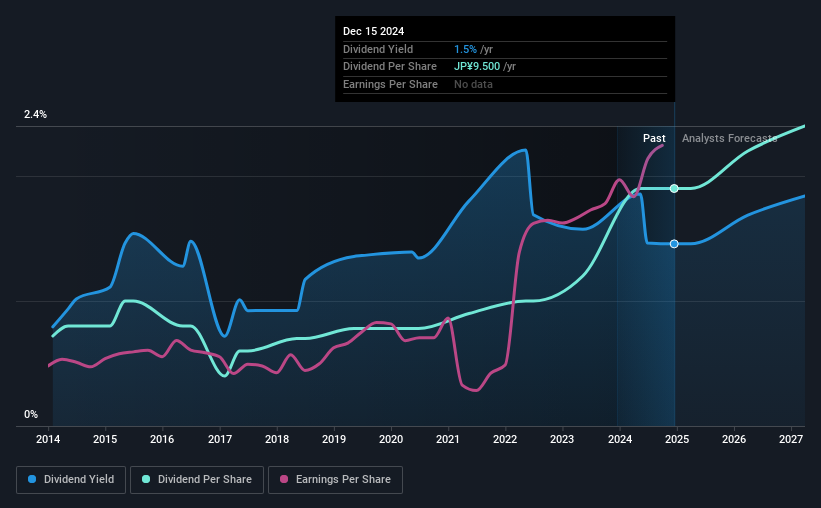Click the 2027 label on the time axis
Viewport: 821px width, 508px height.
tap(791, 439)
